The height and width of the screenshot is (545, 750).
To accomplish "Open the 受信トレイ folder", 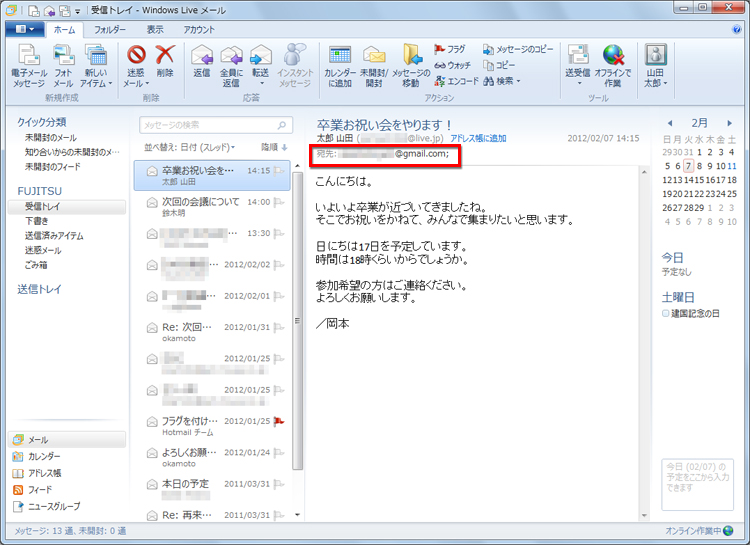I will click(67, 207).
